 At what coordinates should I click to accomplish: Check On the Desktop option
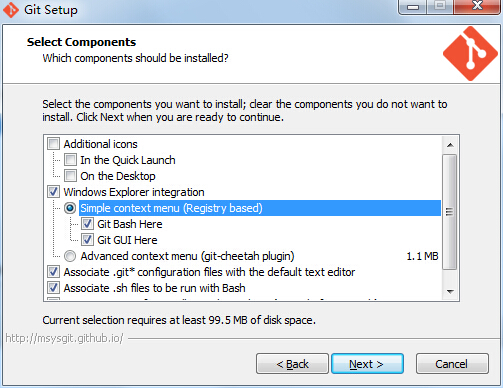click(x=70, y=176)
